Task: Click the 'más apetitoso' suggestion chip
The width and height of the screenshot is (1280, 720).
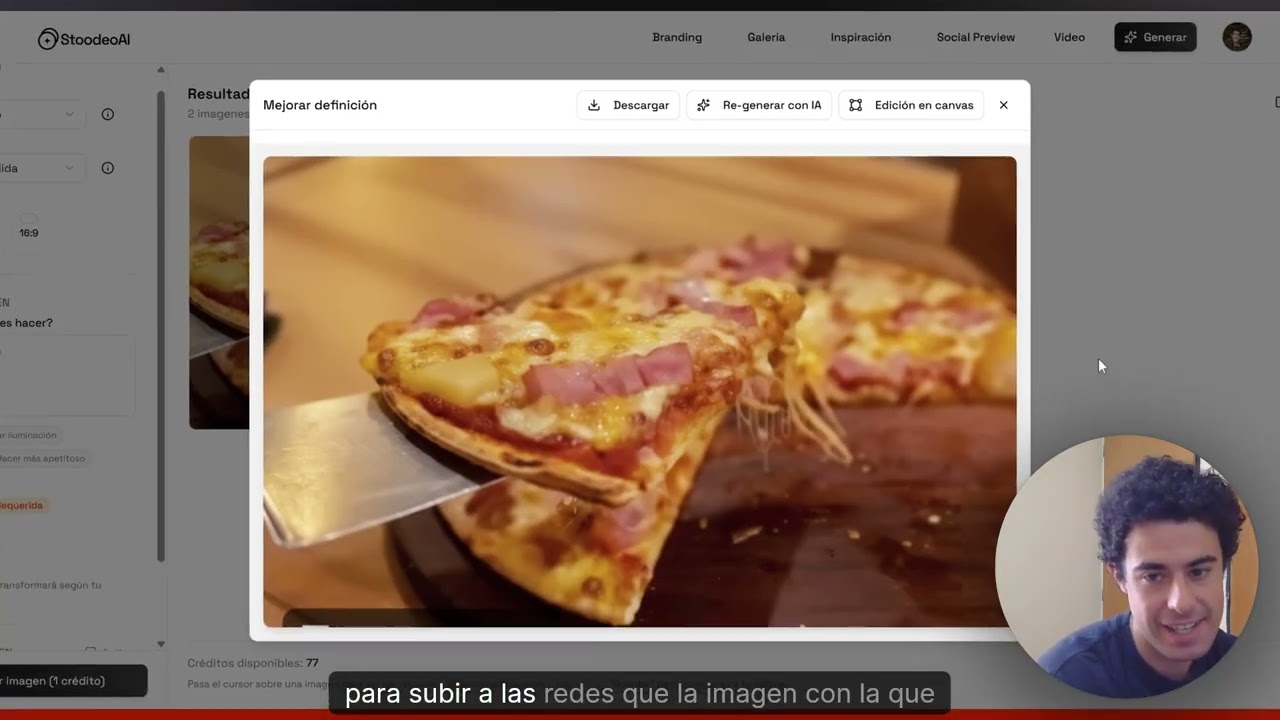Action: (x=44, y=458)
